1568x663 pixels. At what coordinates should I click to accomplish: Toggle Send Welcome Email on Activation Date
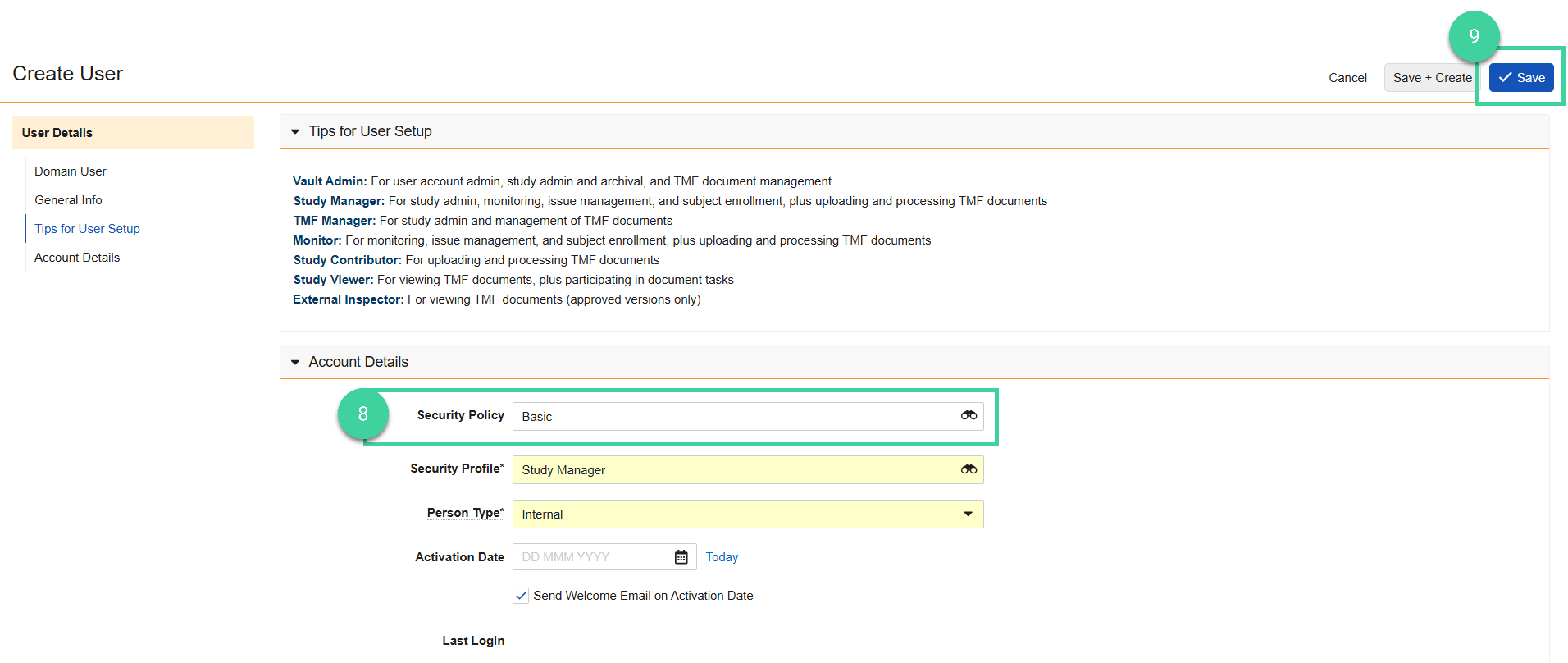(521, 596)
